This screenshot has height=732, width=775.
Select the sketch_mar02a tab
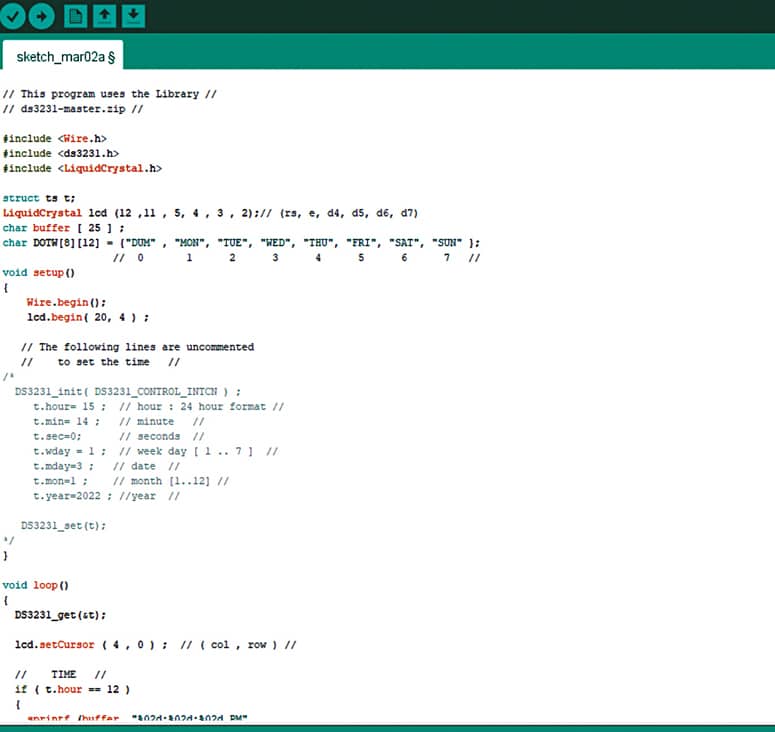click(x=64, y=56)
